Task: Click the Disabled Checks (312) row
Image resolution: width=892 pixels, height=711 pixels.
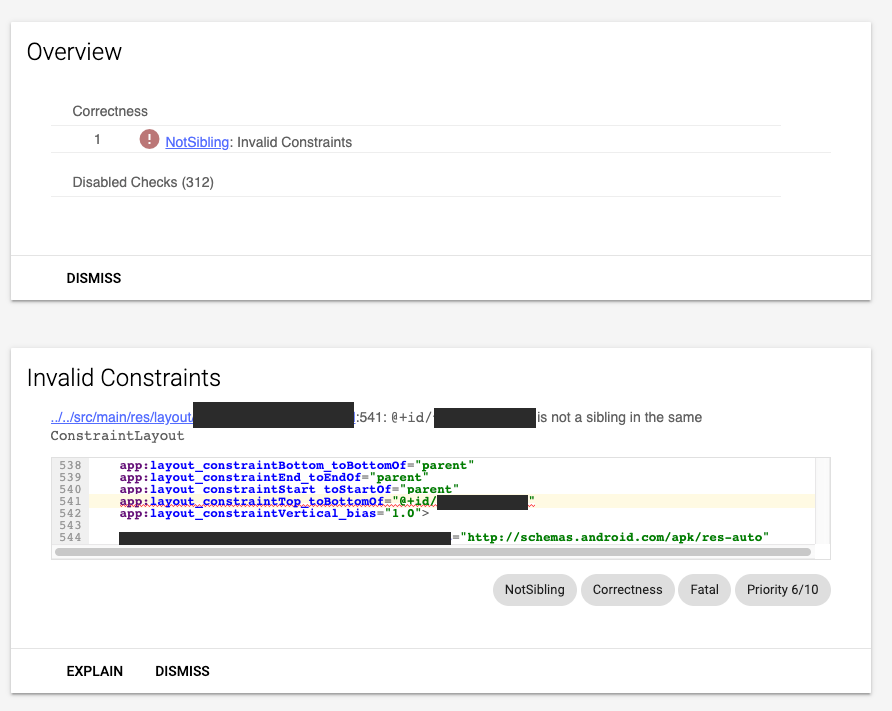Action: pyautogui.click(x=416, y=183)
